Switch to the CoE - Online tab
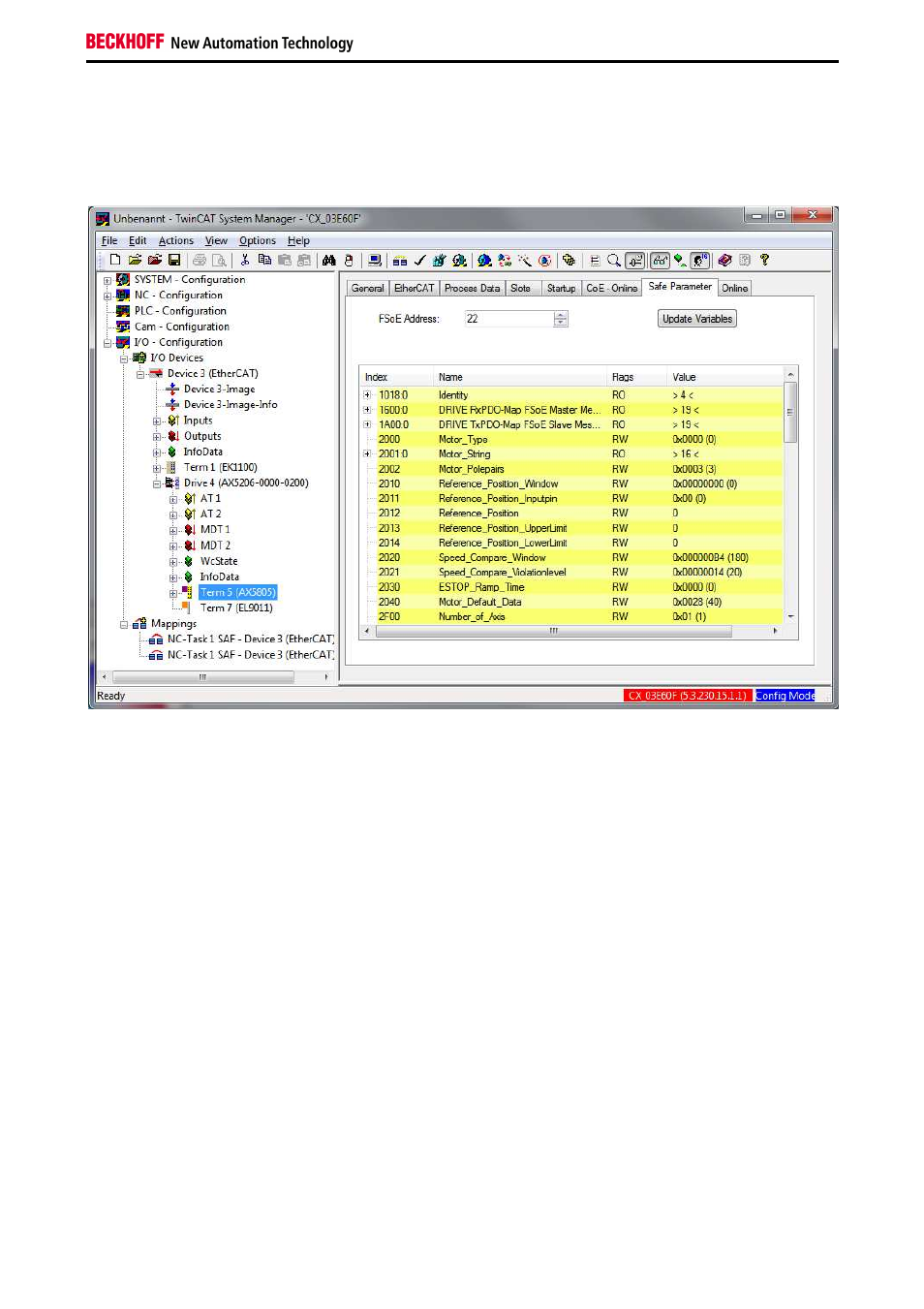This screenshot has height=1309, width=924. click(x=611, y=288)
